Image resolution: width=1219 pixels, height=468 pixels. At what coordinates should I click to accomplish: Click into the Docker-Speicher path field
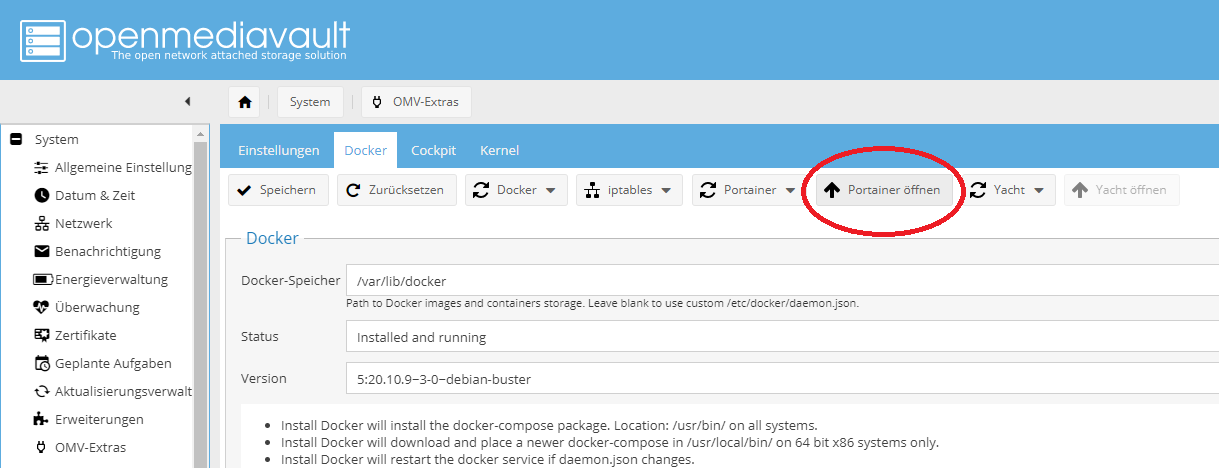point(782,281)
